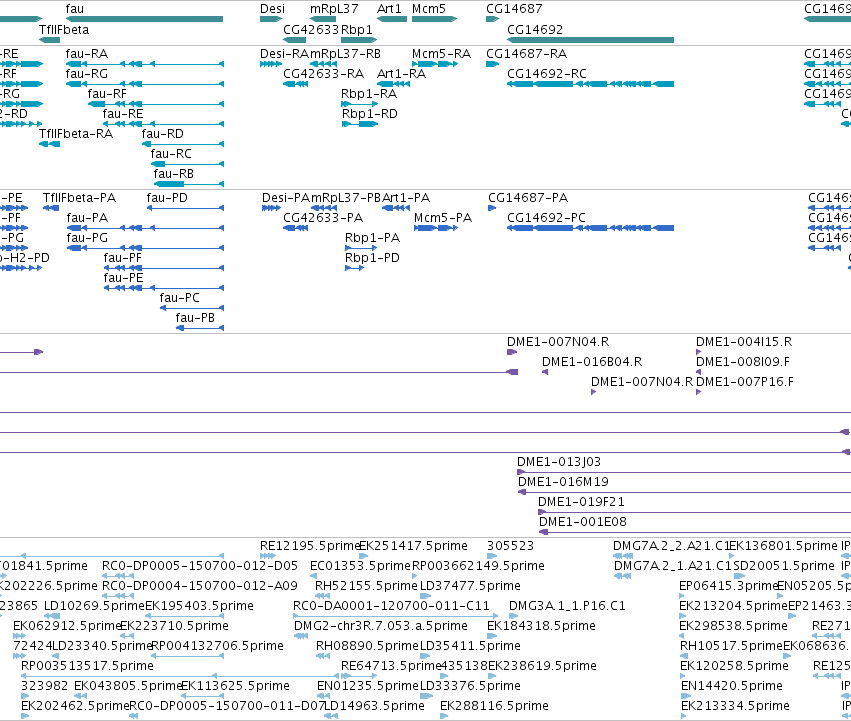This screenshot has height=721, width=851.
Task: Select the DME1-001E08 BAC clone
Action: [695, 532]
